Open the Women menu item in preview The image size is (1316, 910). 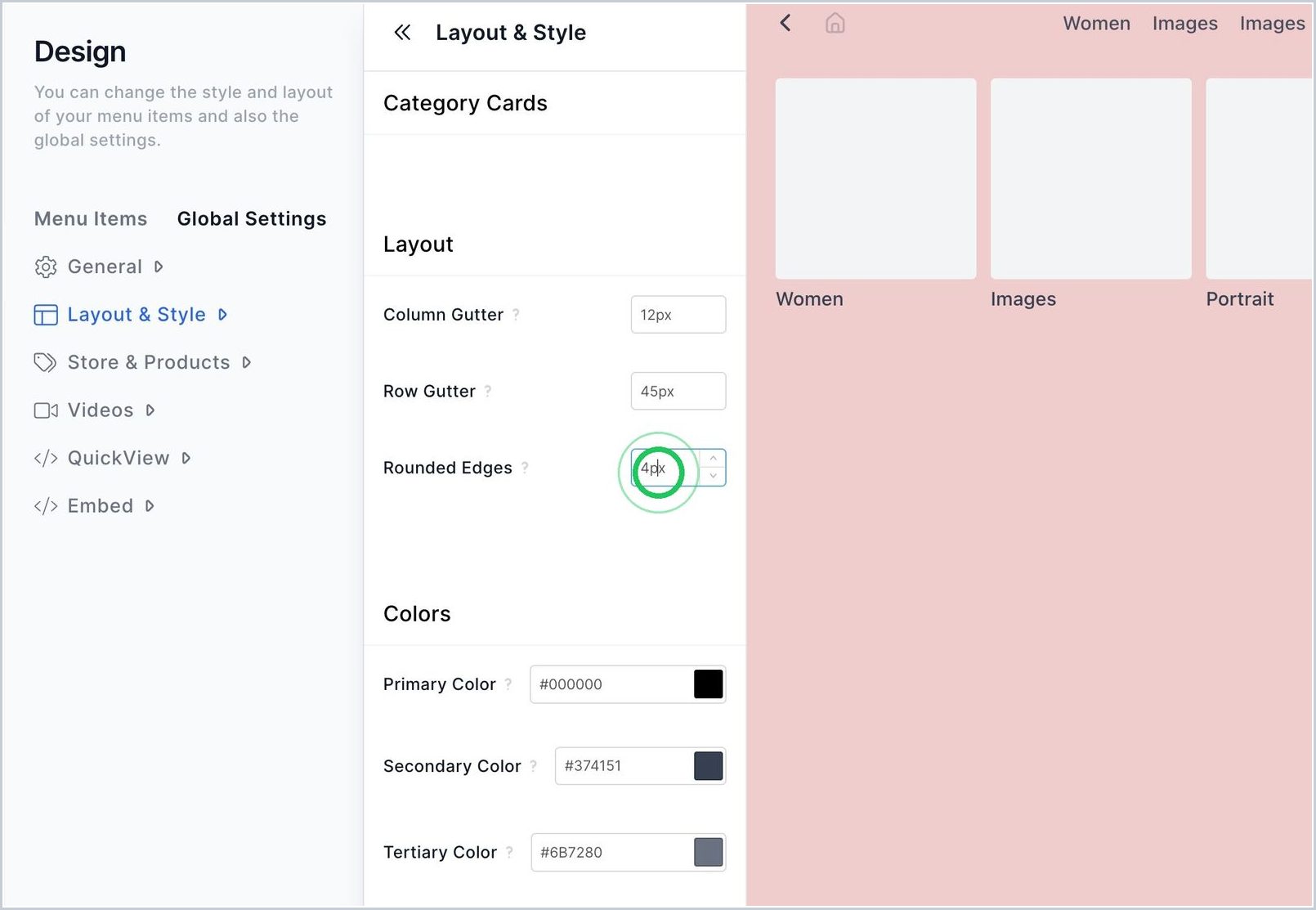tap(1096, 24)
